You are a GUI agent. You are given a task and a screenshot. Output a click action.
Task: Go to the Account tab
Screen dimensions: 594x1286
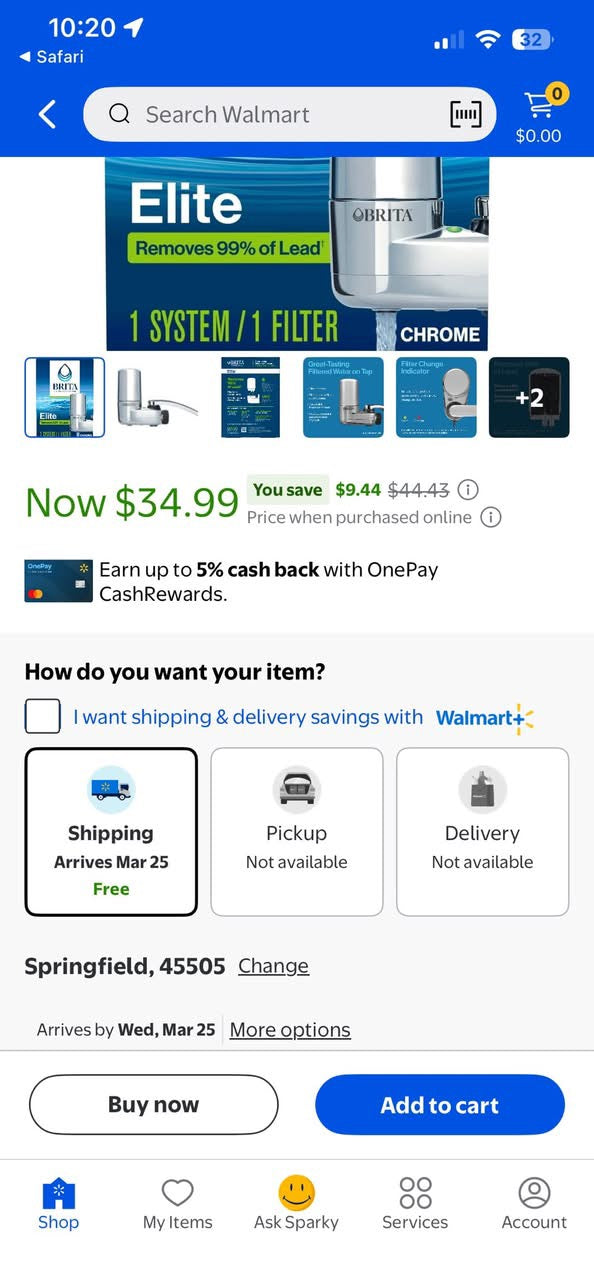click(x=534, y=1203)
